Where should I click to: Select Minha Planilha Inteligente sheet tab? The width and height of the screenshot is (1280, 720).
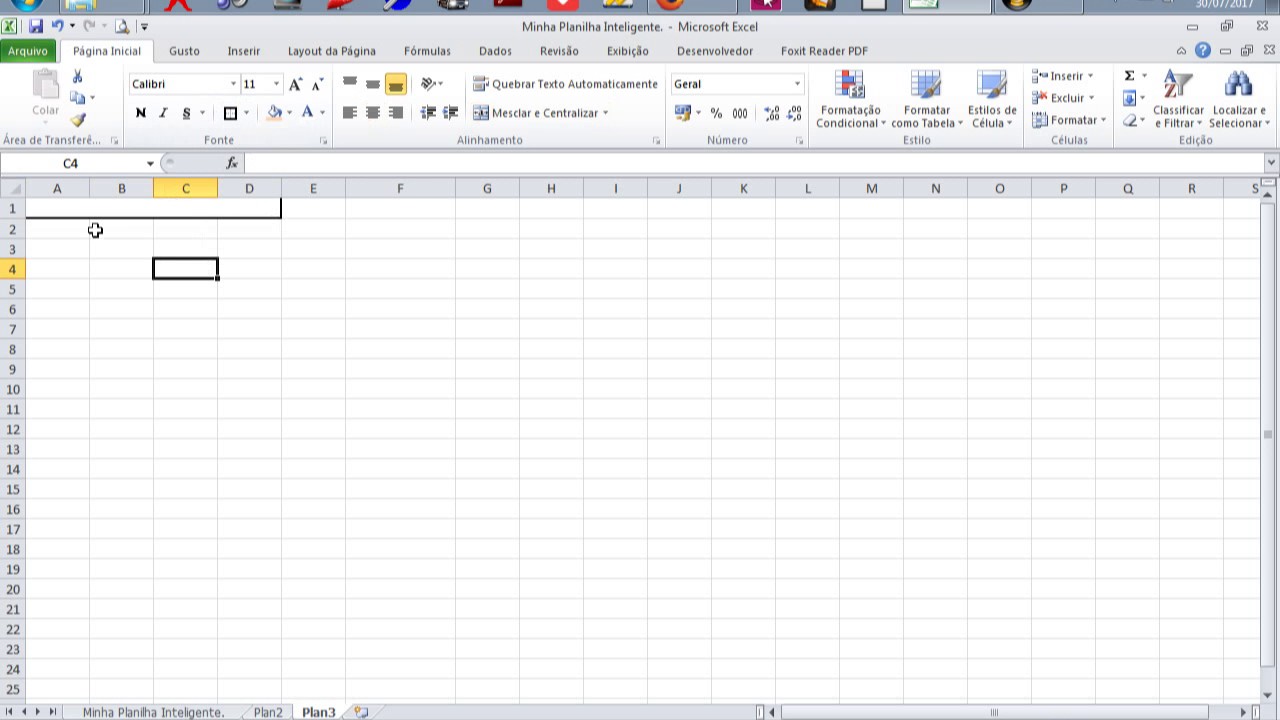[x=153, y=712]
